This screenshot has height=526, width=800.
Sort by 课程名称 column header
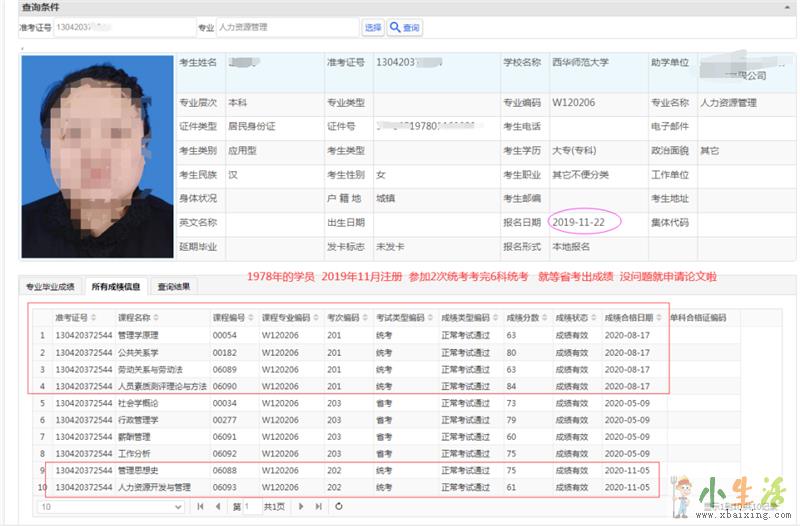point(140,318)
